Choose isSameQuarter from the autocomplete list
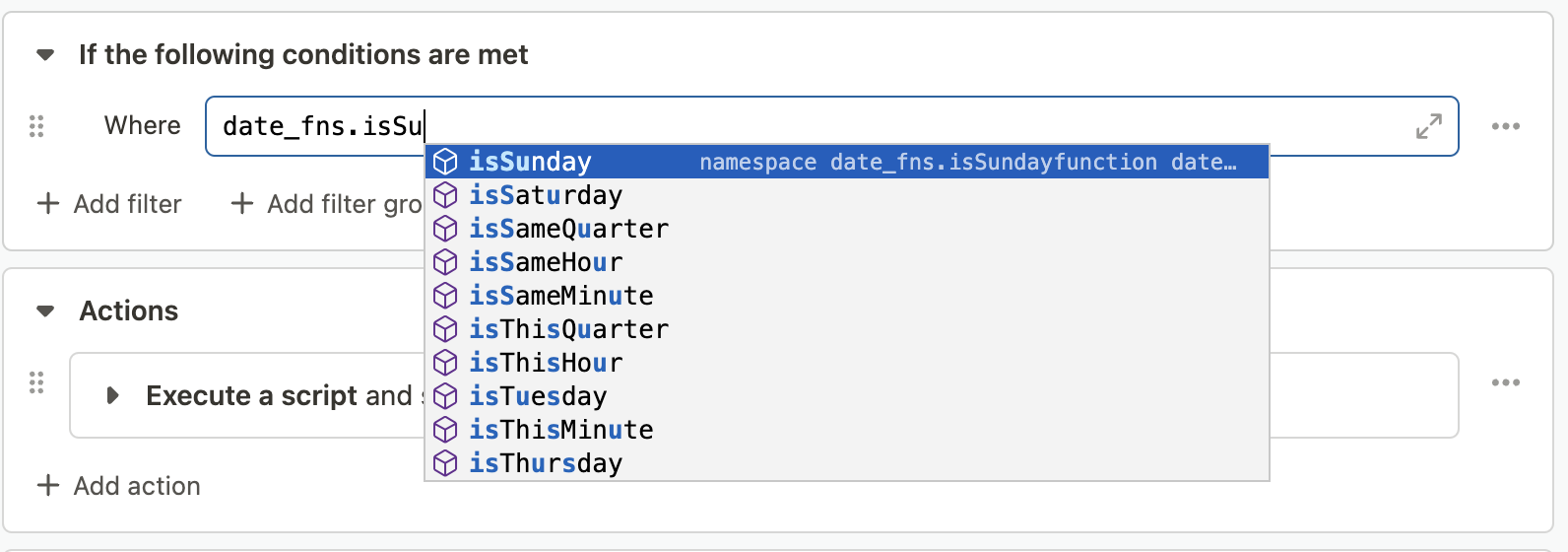Viewport: 1568px width, 552px height. point(847,229)
